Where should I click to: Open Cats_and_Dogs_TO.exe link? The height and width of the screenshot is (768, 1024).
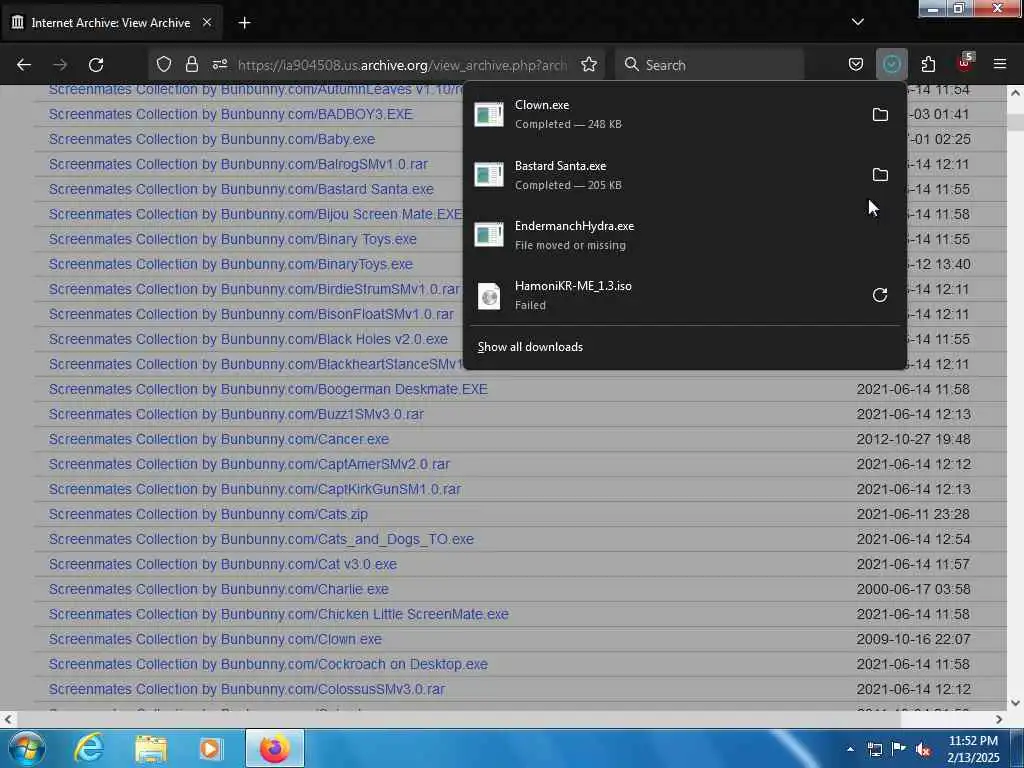coord(261,539)
